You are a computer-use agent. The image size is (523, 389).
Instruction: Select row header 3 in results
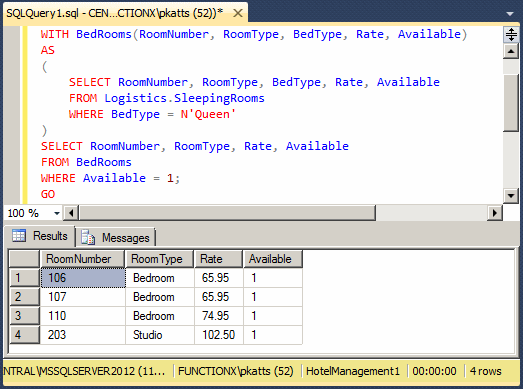point(25,316)
